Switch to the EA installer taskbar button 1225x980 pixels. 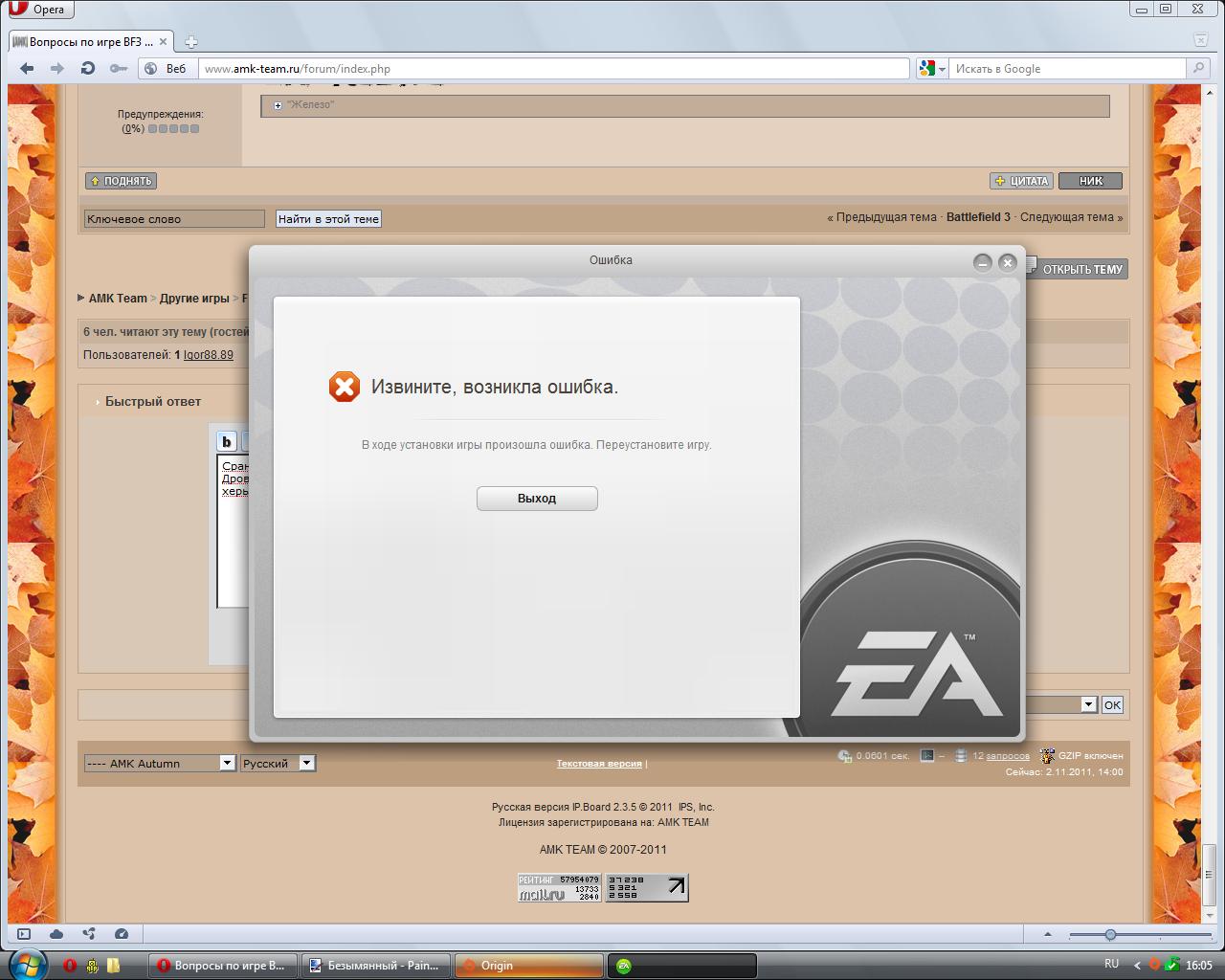(x=681, y=966)
